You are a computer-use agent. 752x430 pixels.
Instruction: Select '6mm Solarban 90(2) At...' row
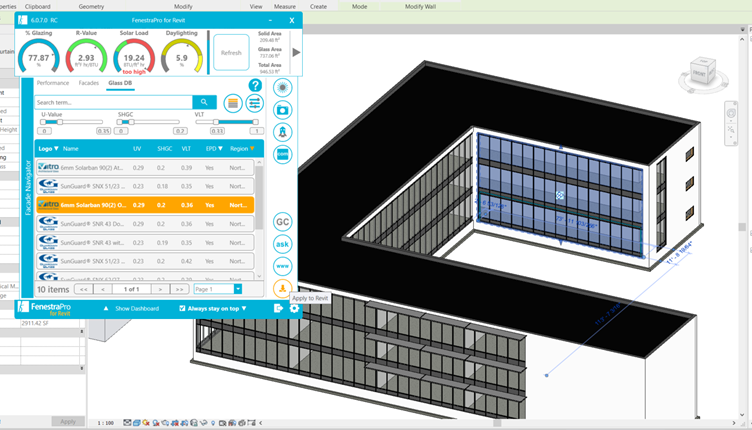pyautogui.click(x=145, y=168)
